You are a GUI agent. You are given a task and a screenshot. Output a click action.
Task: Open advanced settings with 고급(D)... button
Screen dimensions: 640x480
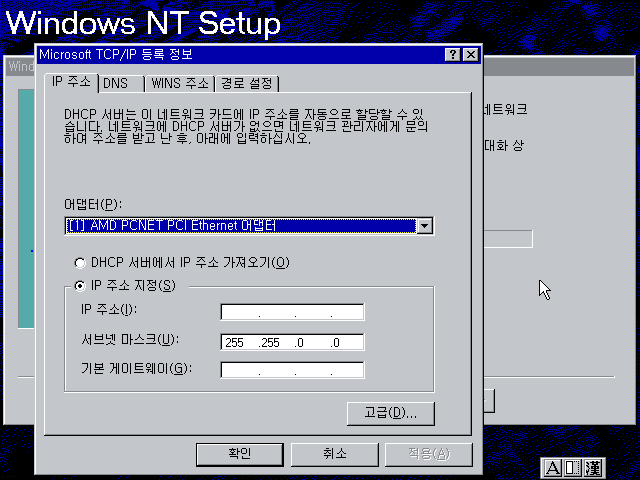click(391, 413)
